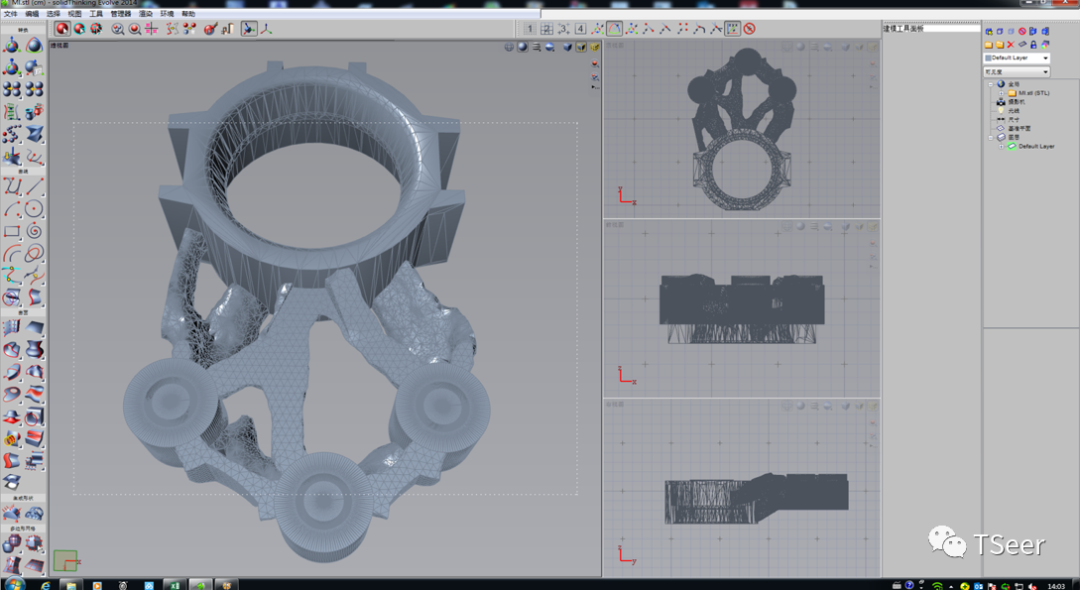Click viewport layout button 1
Viewport: 1080px width, 590px height.
tap(529, 28)
